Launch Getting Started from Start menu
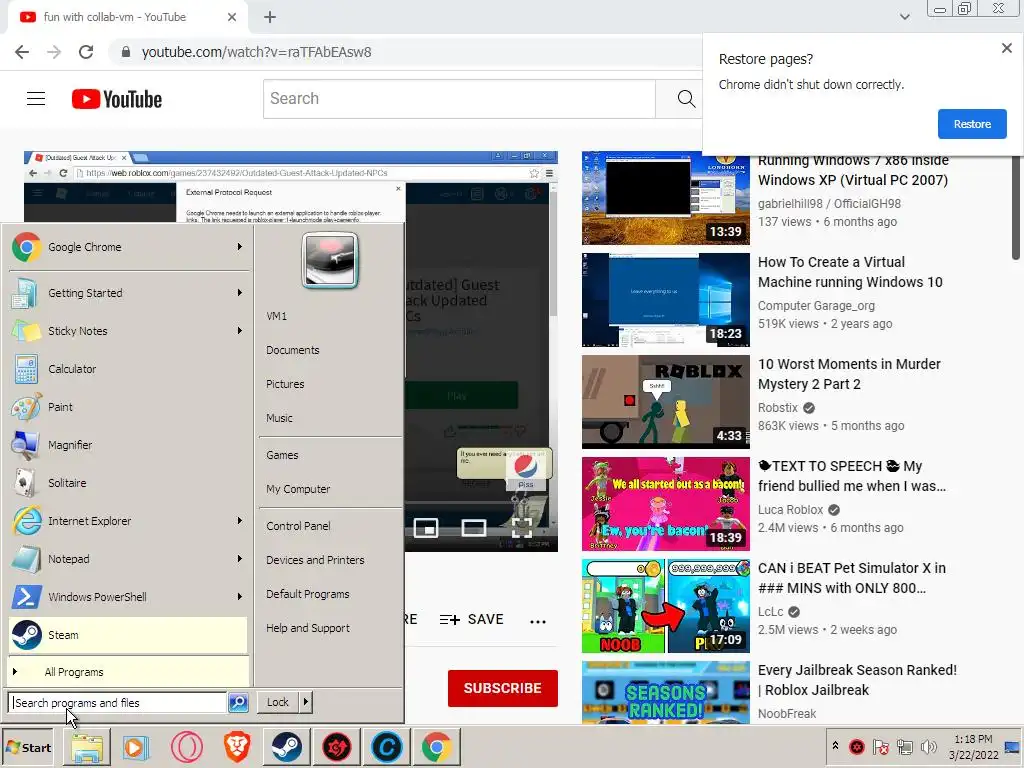This screenshot has width=1024, height=768. pos(128,293)
